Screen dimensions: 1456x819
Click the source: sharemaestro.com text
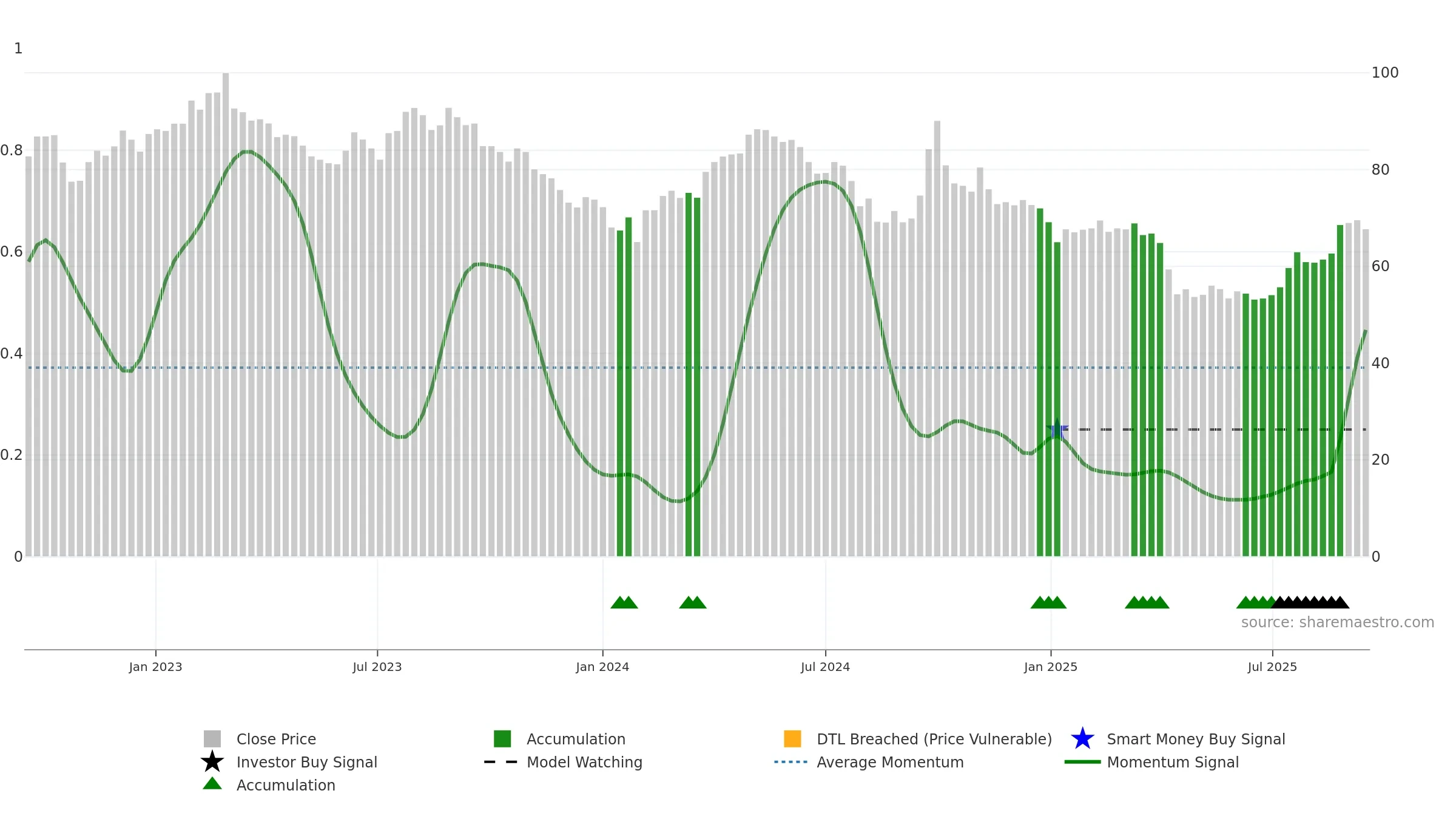pos(1337,622)
